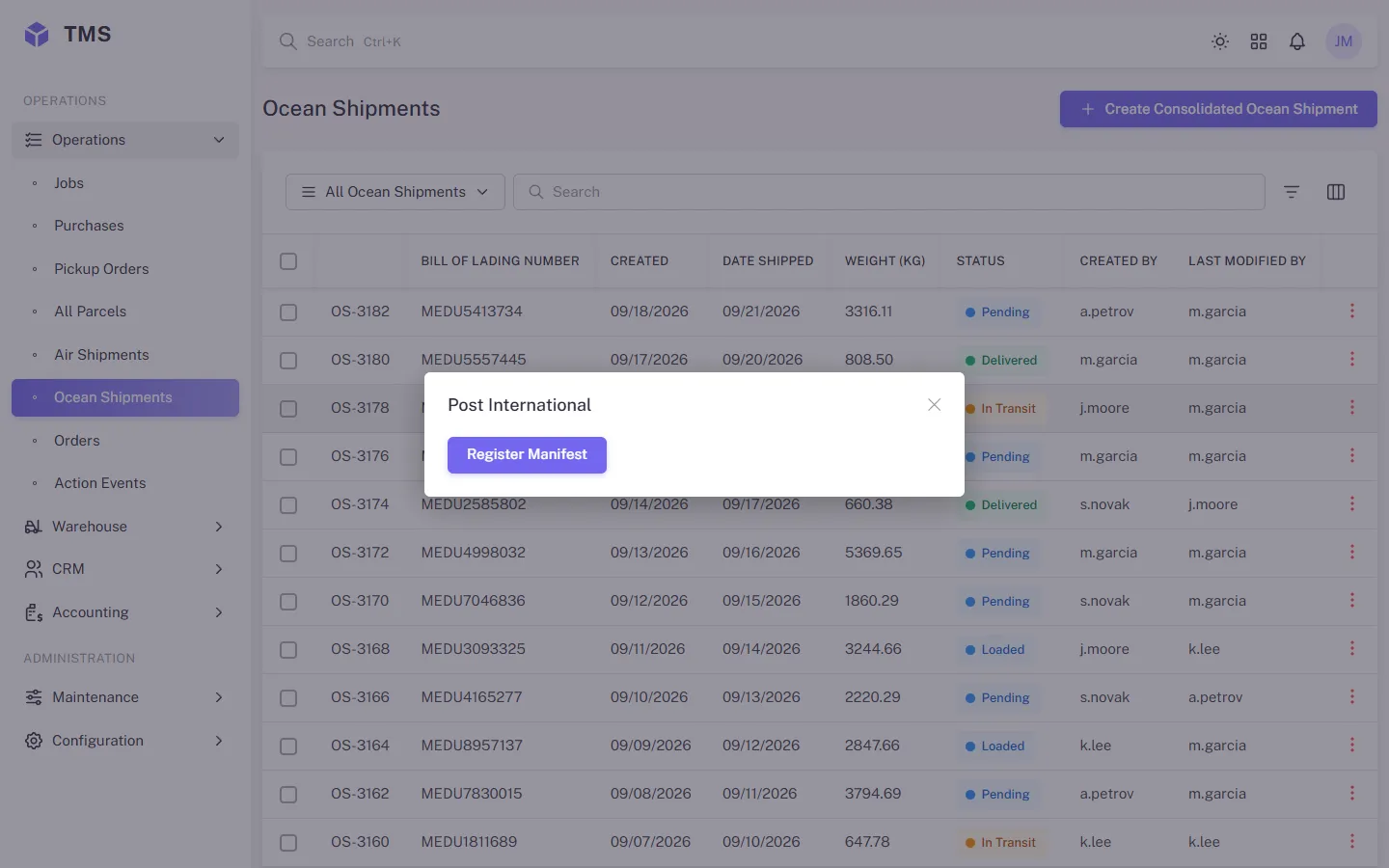The width and height of the screenshot is (1389, 868).
Task: Click the Accounting sidebar icon
Action: [34, 612]
